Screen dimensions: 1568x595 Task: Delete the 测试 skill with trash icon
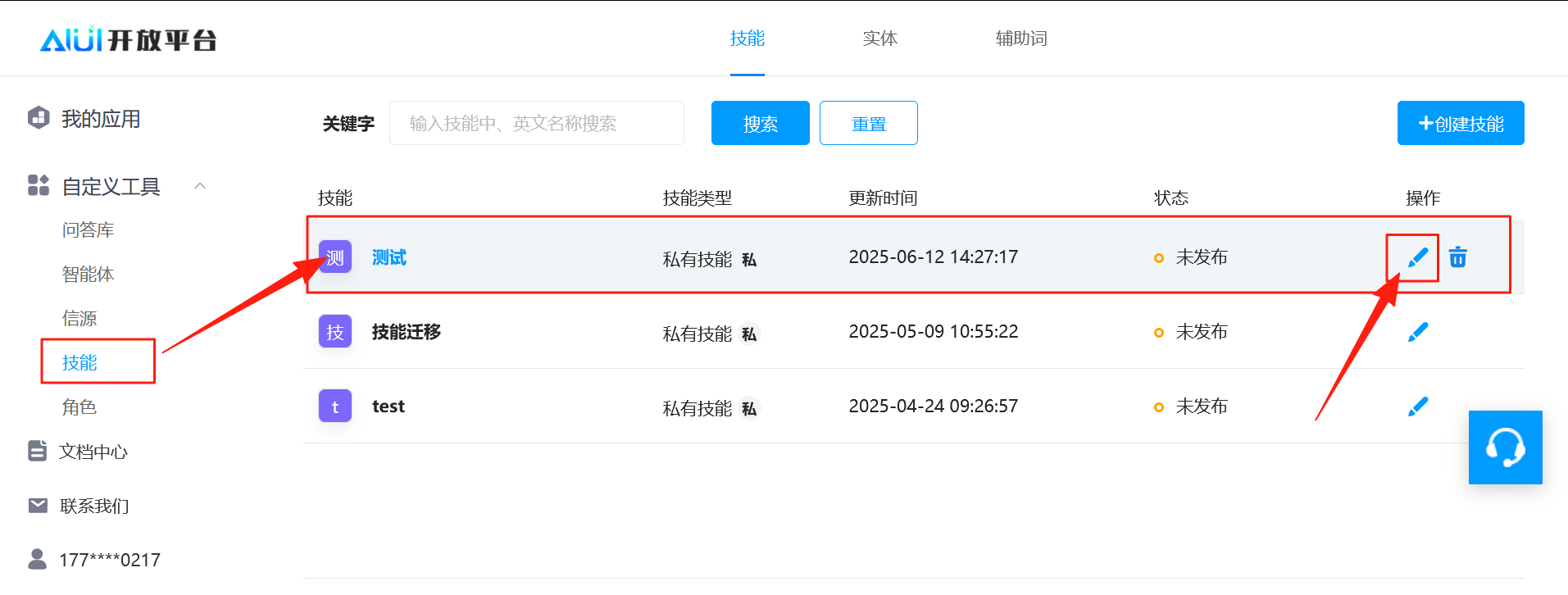[x=1457, y=257]
